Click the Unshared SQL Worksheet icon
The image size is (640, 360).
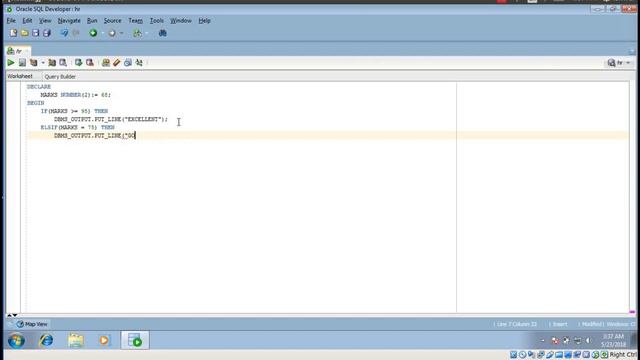coord(106,62)
